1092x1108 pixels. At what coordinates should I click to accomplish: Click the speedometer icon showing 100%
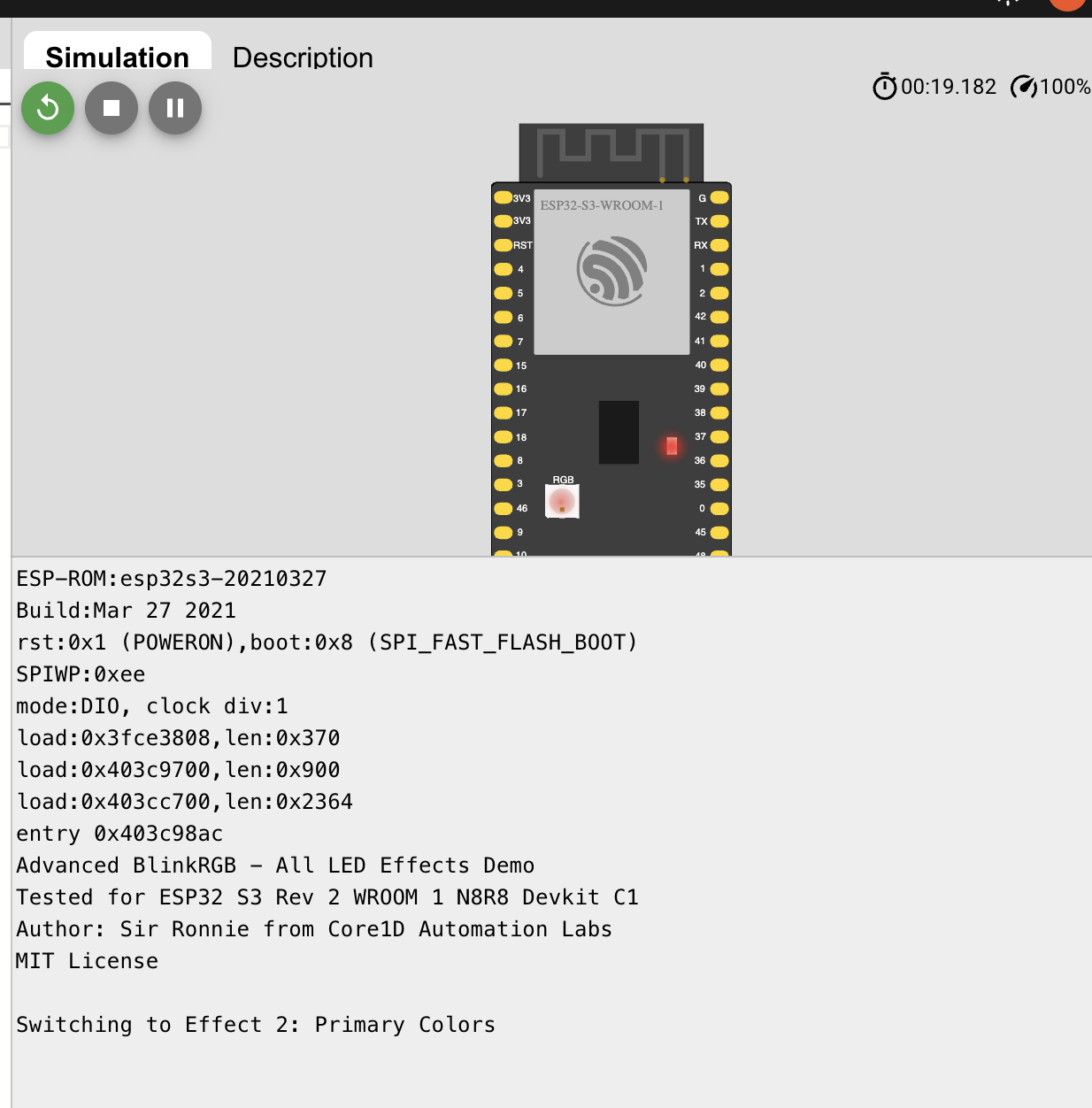[1024, 87]
